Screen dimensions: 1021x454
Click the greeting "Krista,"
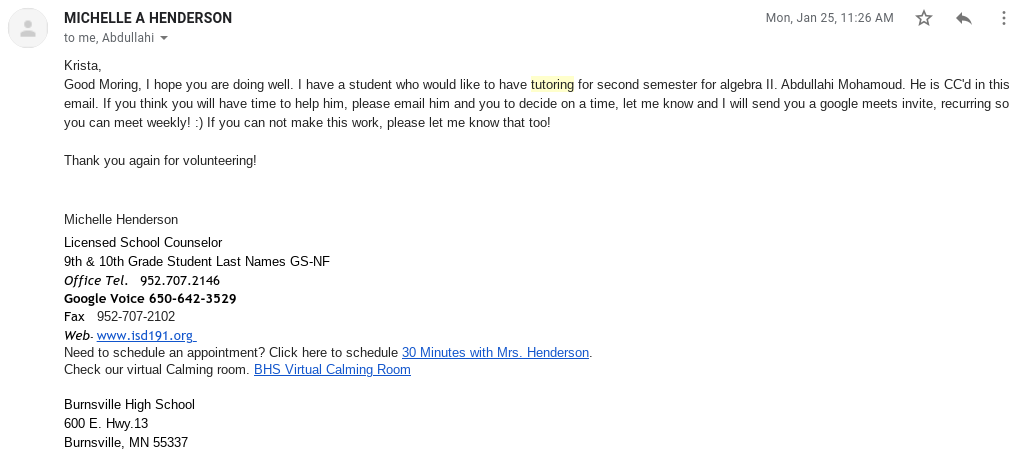83,66
